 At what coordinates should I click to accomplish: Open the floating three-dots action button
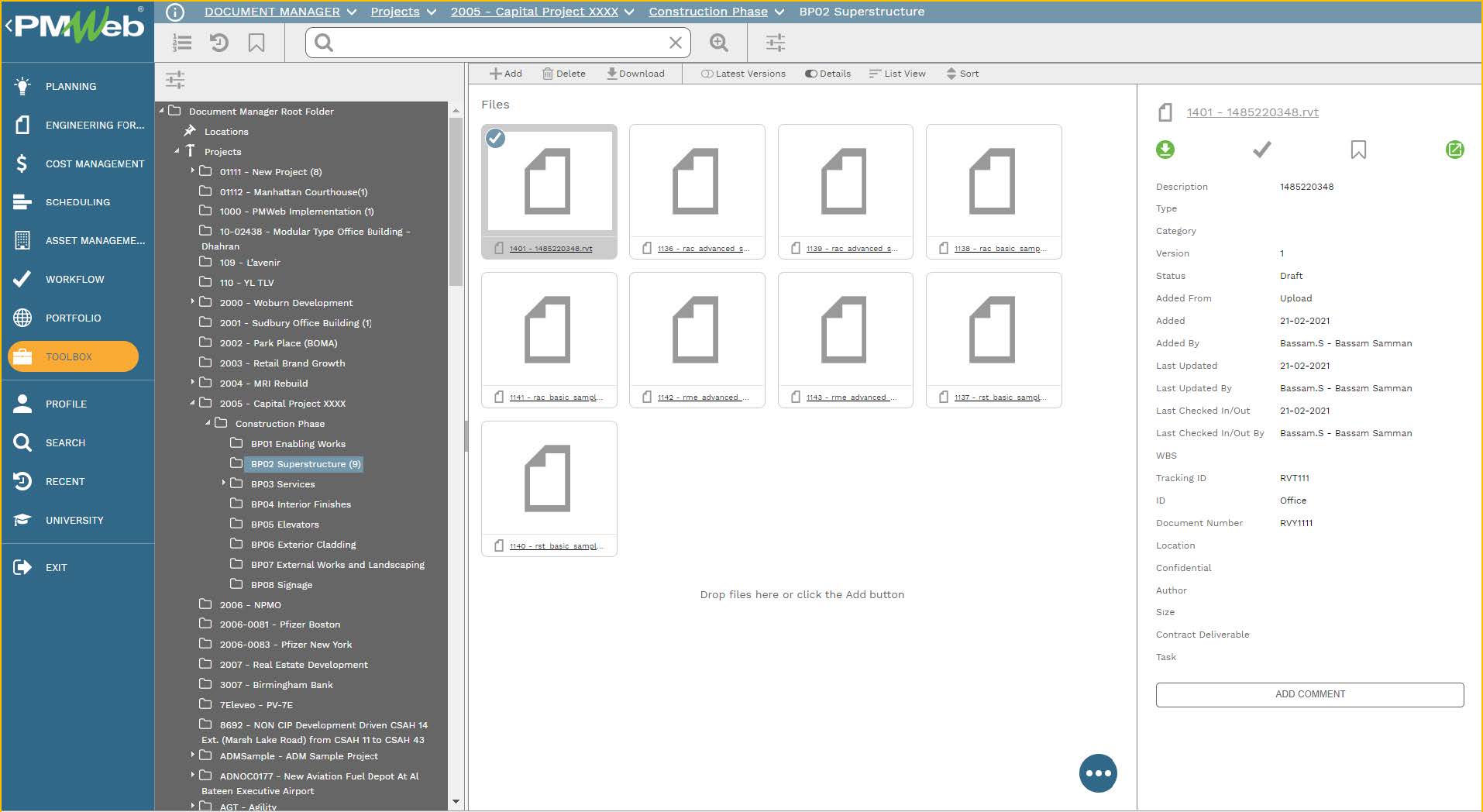1098,772
